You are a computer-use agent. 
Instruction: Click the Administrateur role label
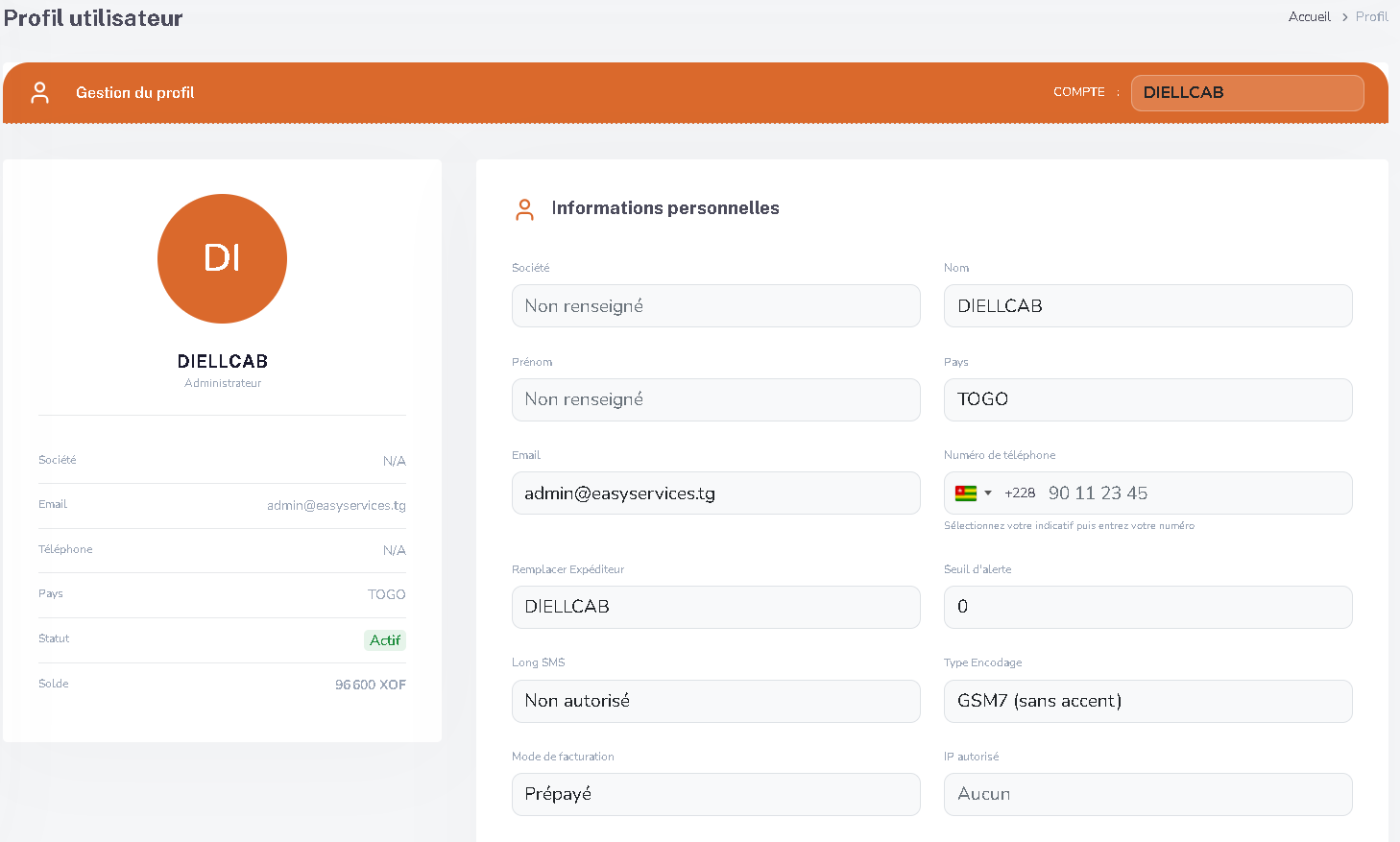point(223,383)
